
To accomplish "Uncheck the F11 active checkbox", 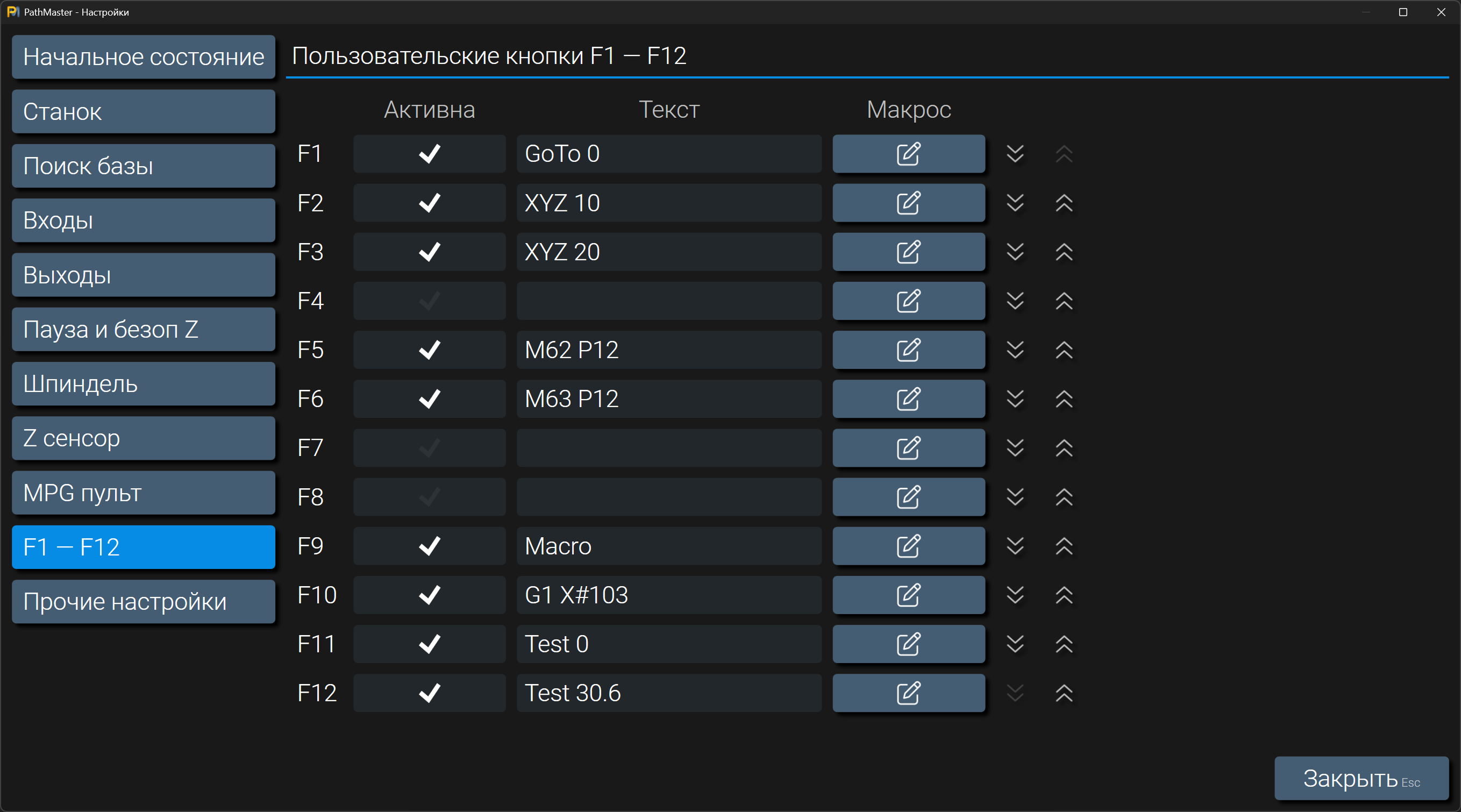I will coord(429,644).
